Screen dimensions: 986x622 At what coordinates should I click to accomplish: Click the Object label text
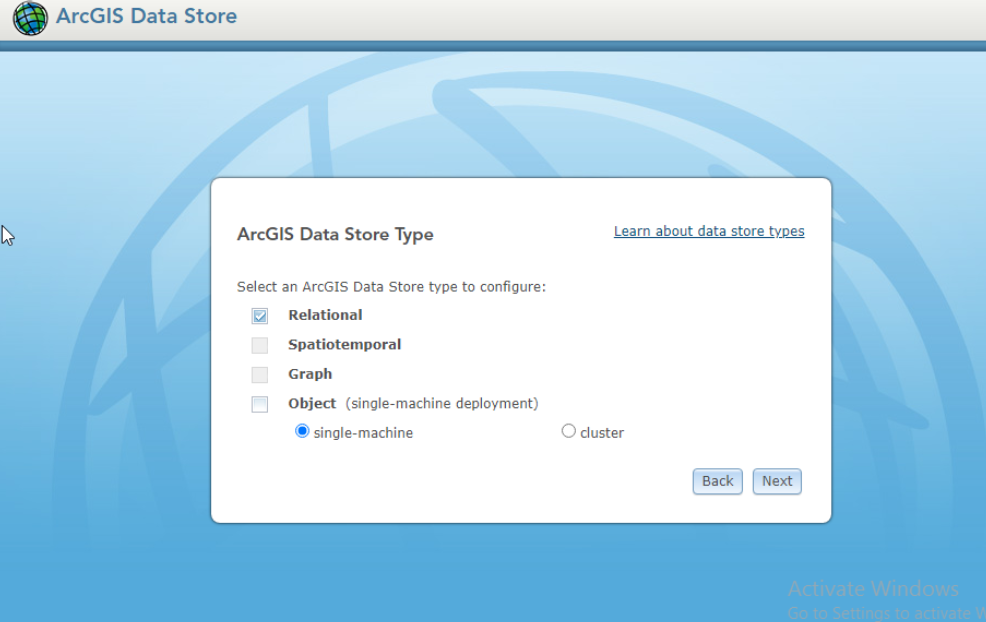pyautogui.click(x=312, y=403)
